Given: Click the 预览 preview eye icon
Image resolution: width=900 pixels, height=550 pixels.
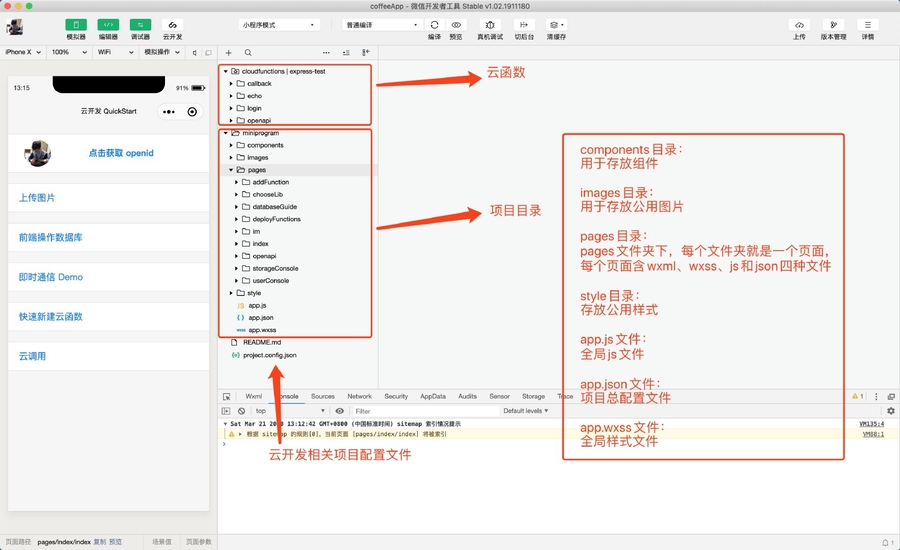Looking at the screenshot, I should click(x=456, y=25).
